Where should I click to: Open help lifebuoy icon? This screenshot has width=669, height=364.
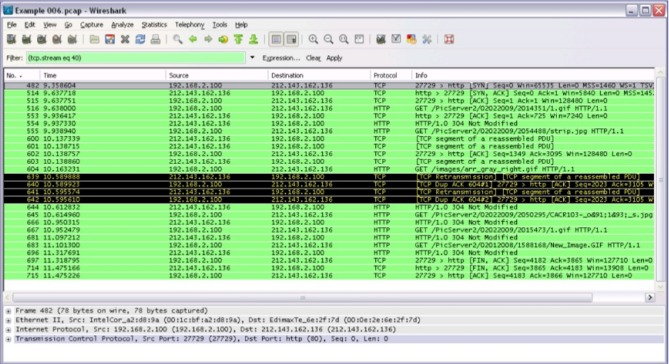coord(449,39)
